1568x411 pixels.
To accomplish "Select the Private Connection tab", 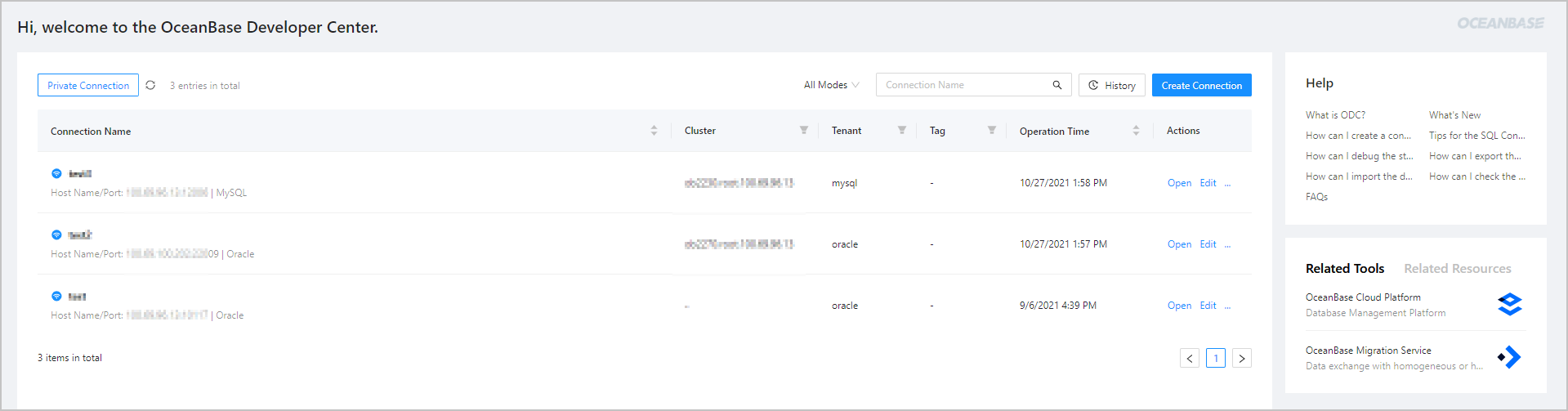I will 88,85.
